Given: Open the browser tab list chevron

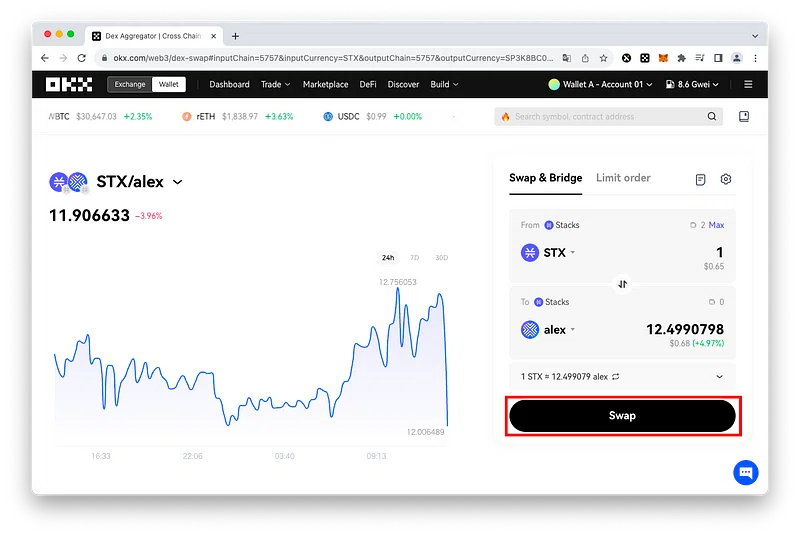Looking at the screenshot, I should [x=755, y=36].
